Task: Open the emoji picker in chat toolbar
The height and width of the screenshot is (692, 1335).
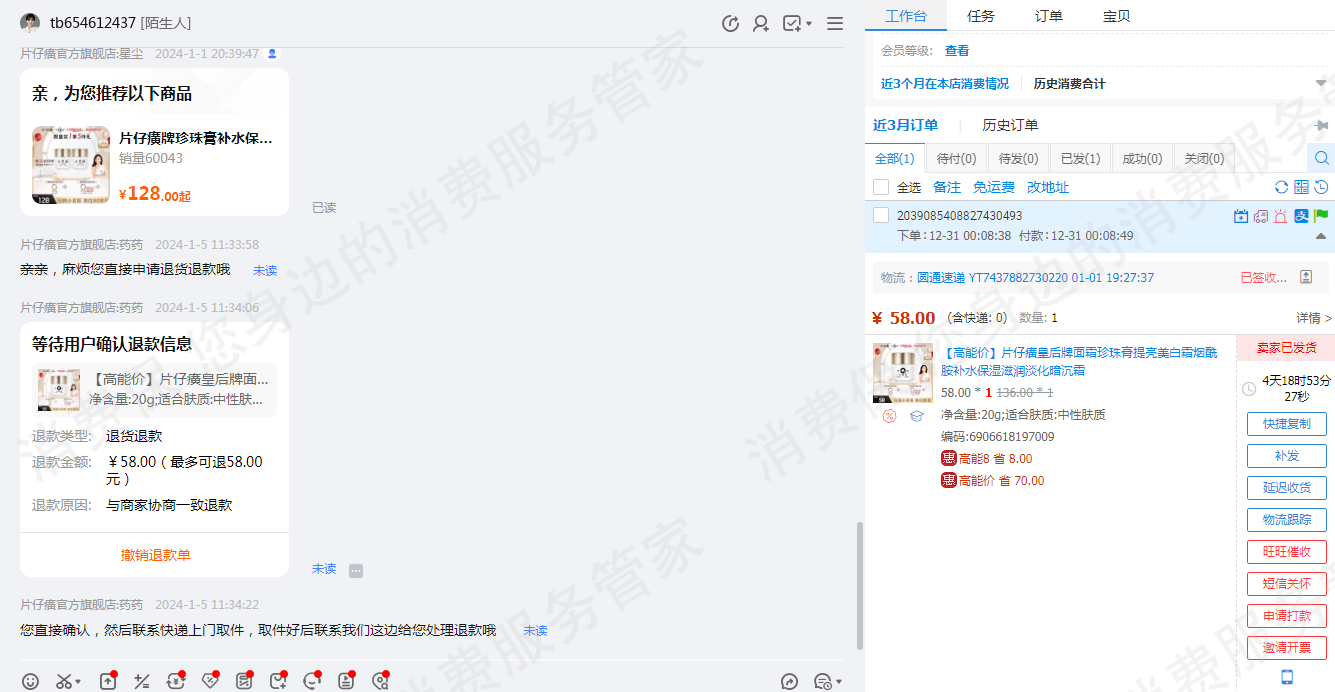Action: coord(30,681)
